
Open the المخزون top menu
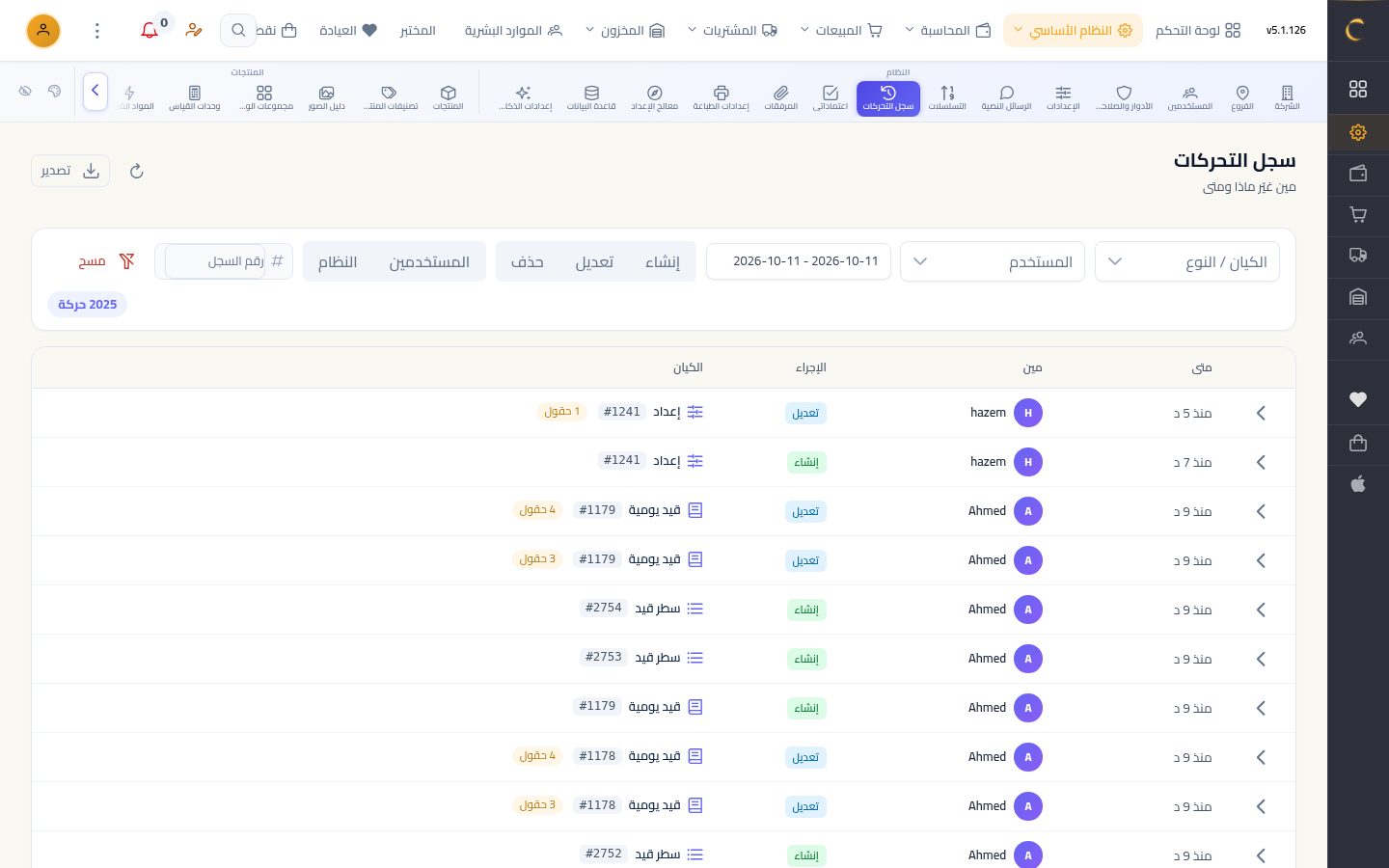[625, 31]
